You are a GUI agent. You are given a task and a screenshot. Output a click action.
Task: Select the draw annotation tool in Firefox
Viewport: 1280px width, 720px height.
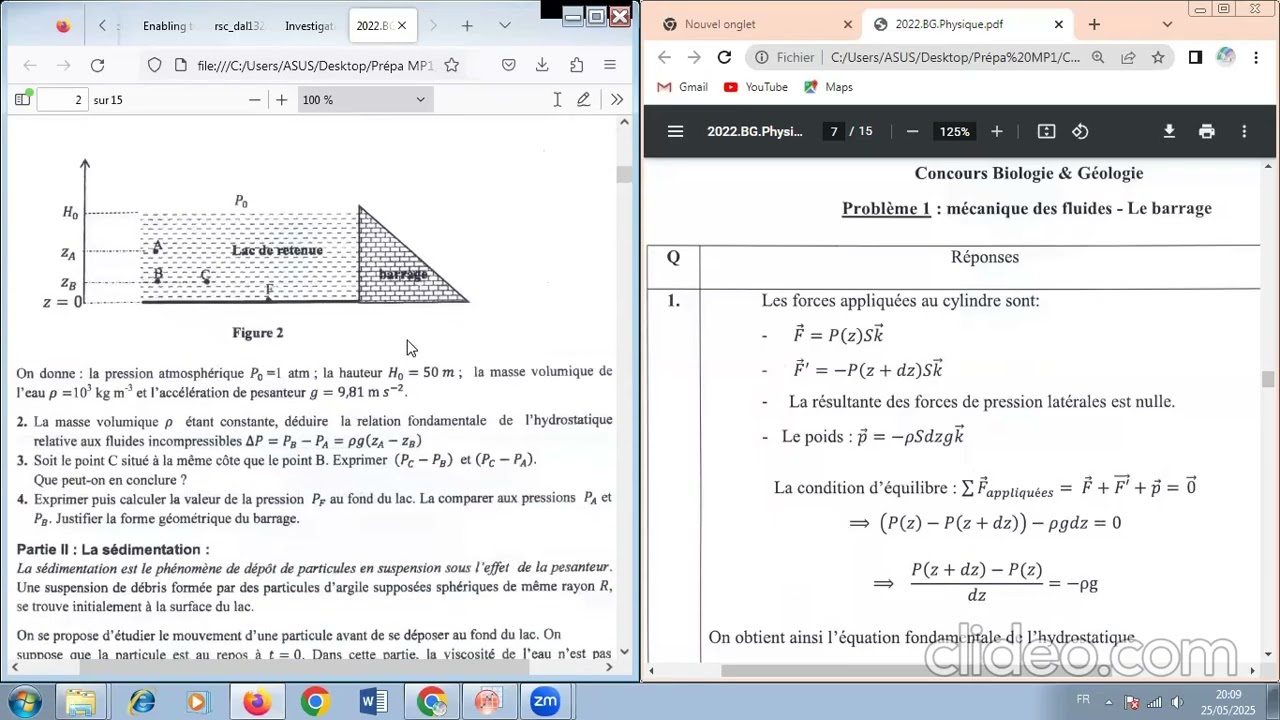(x=584, y=100)
